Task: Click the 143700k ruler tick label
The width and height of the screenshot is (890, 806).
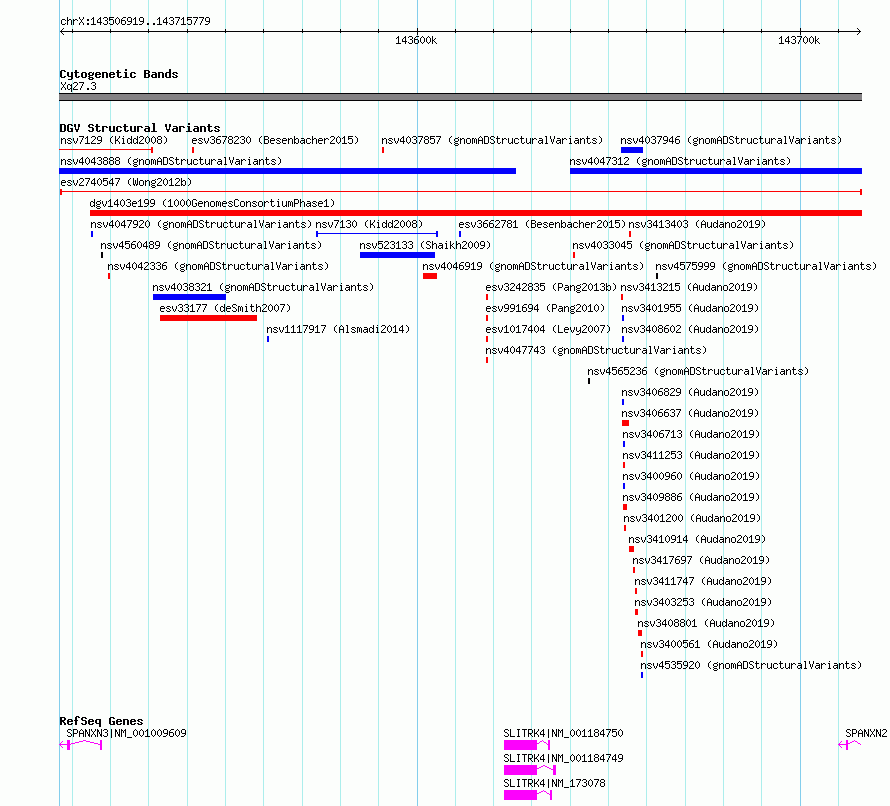Action: tap(799, 40)
